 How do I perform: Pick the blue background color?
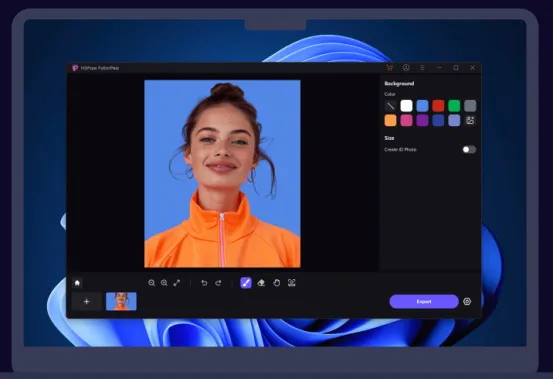click(x=422, y=106)
